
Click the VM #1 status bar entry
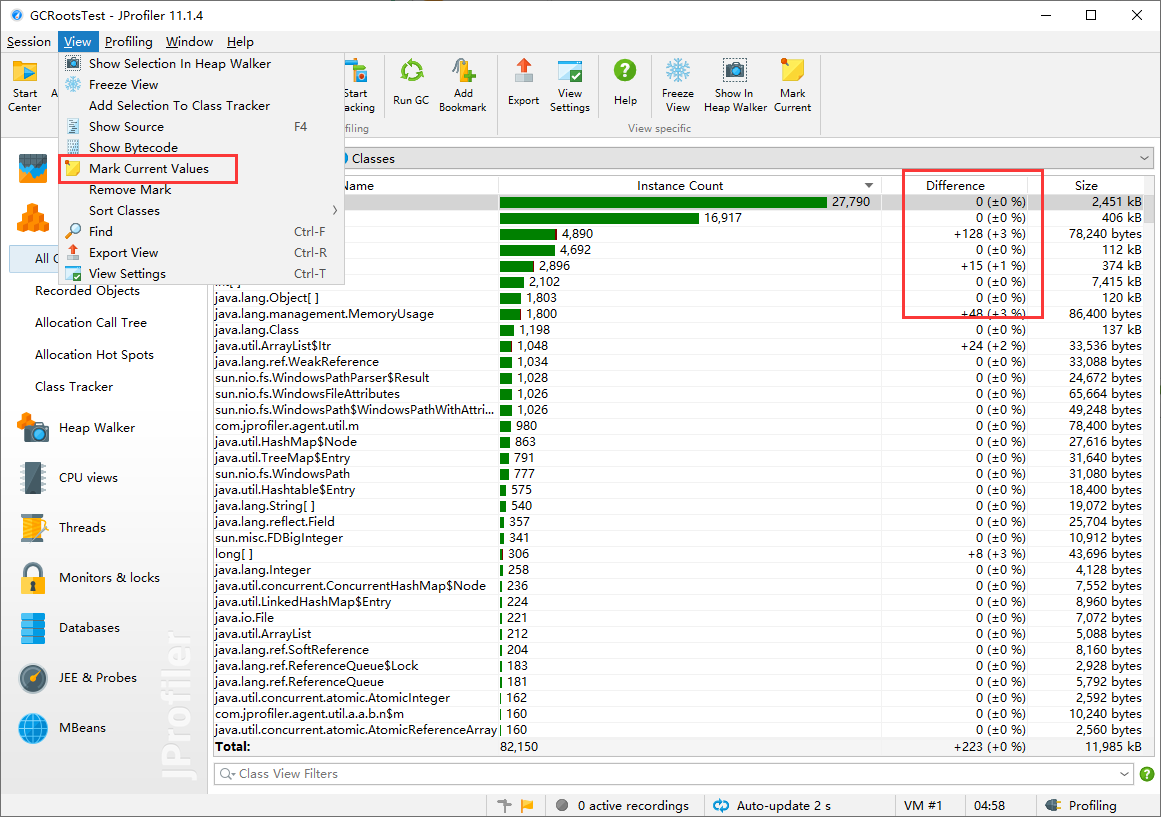click(x=923, y=806)
